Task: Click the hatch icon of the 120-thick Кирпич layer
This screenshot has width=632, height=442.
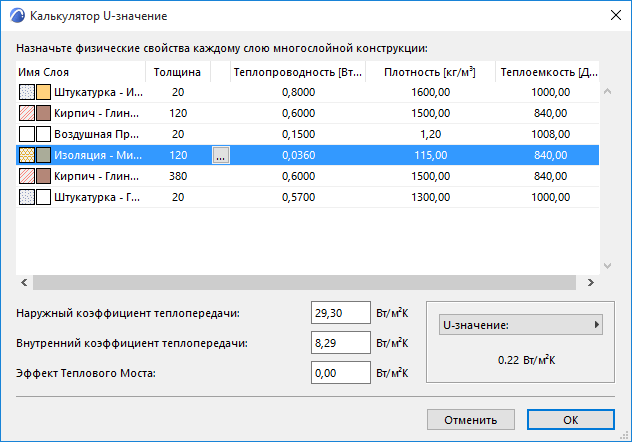Action: (26, 114)
